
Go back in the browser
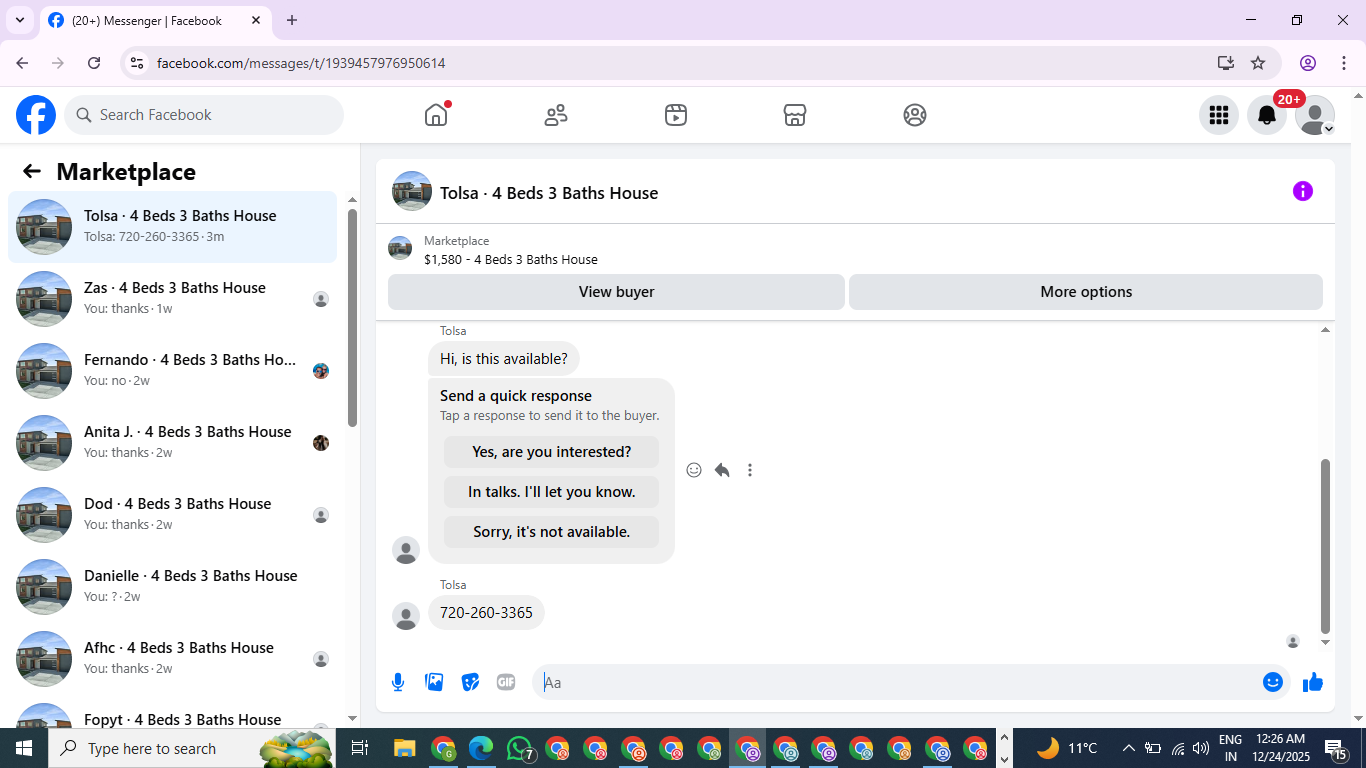tap(22, 63)
